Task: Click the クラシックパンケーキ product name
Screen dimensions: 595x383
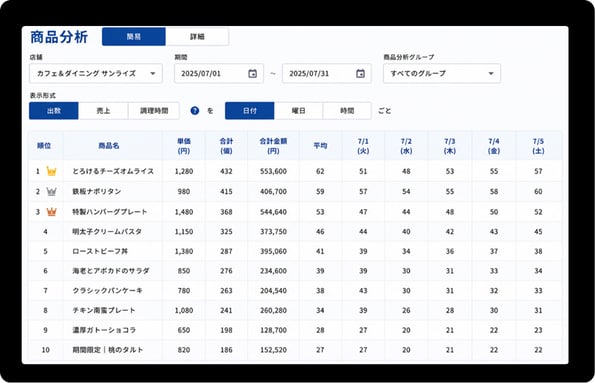Action: (x=108, y=291)
